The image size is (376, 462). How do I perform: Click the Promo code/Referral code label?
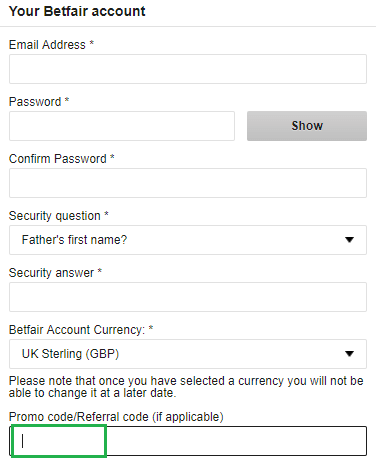coord(116,417)
